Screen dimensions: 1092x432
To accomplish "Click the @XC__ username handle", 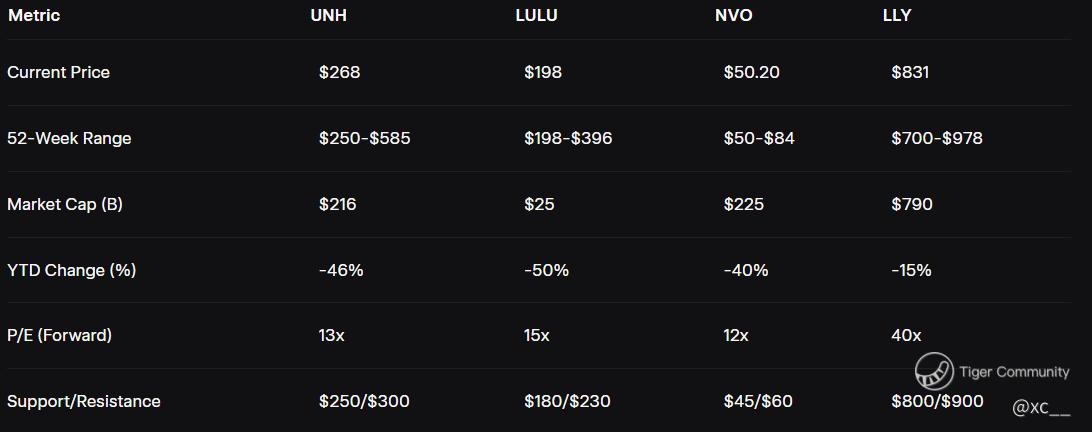I will click(x=1040, y=408).
